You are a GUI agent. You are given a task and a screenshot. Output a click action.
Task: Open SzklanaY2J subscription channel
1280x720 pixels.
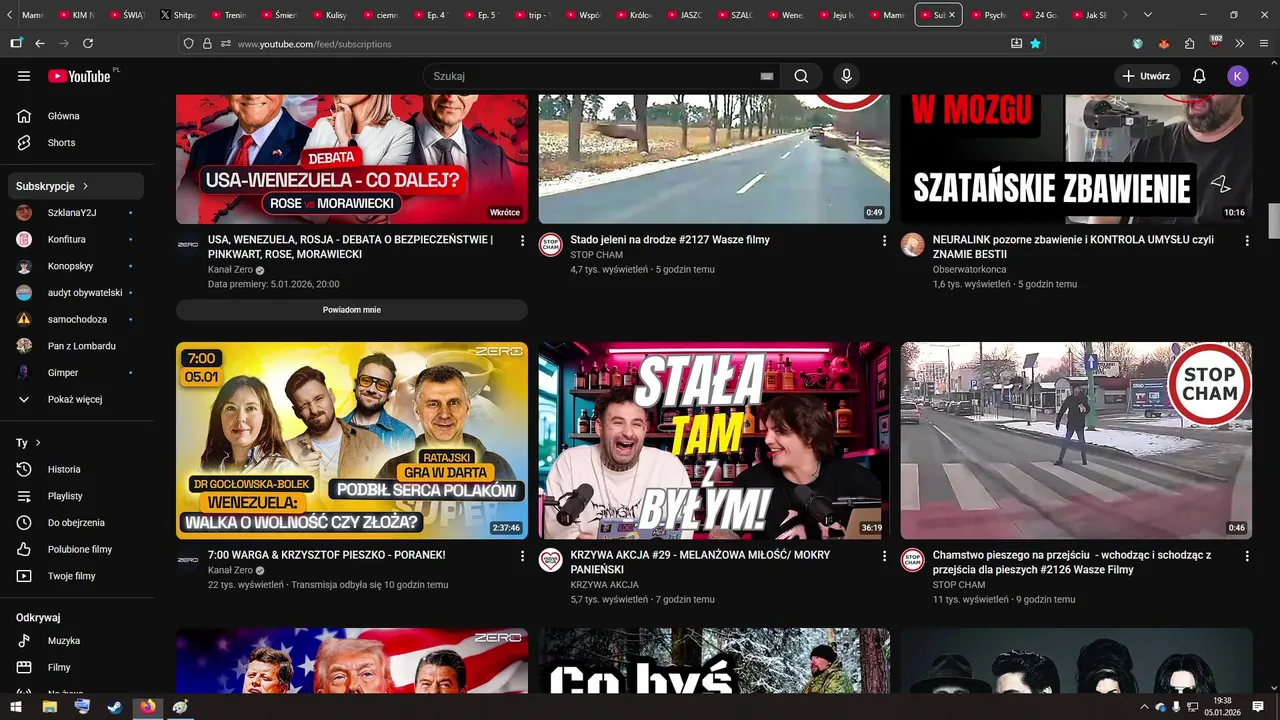pyautogui.click(x=78, y=213)
